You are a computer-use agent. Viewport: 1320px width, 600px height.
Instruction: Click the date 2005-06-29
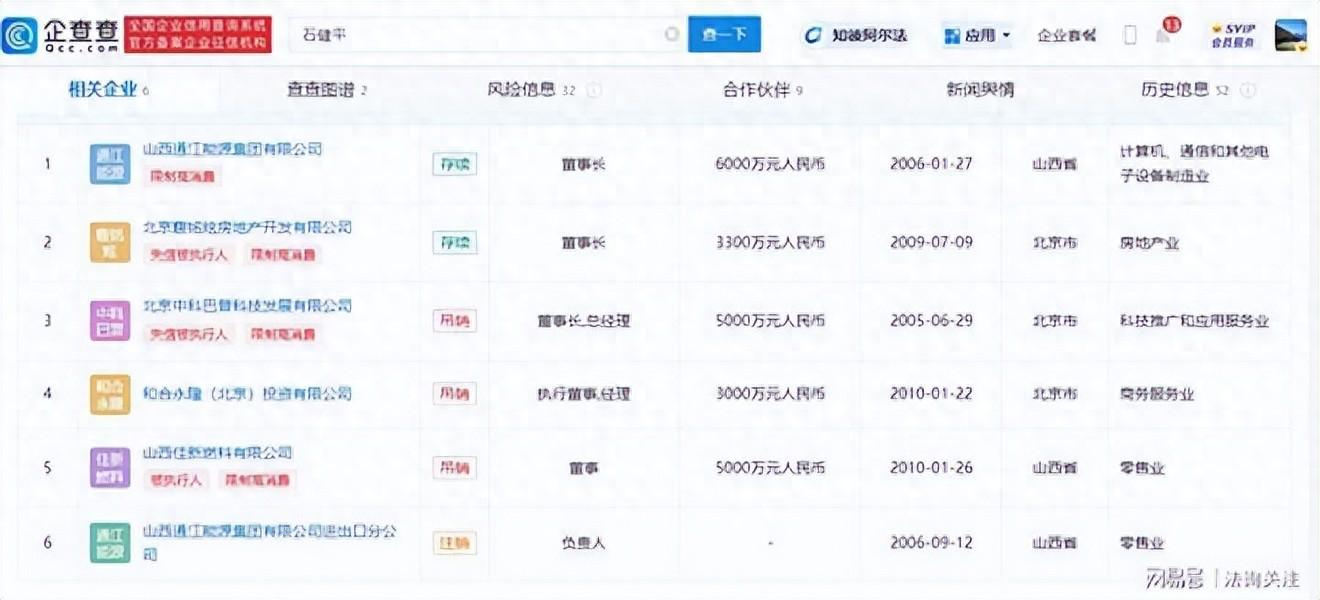(x=931, y=321)
